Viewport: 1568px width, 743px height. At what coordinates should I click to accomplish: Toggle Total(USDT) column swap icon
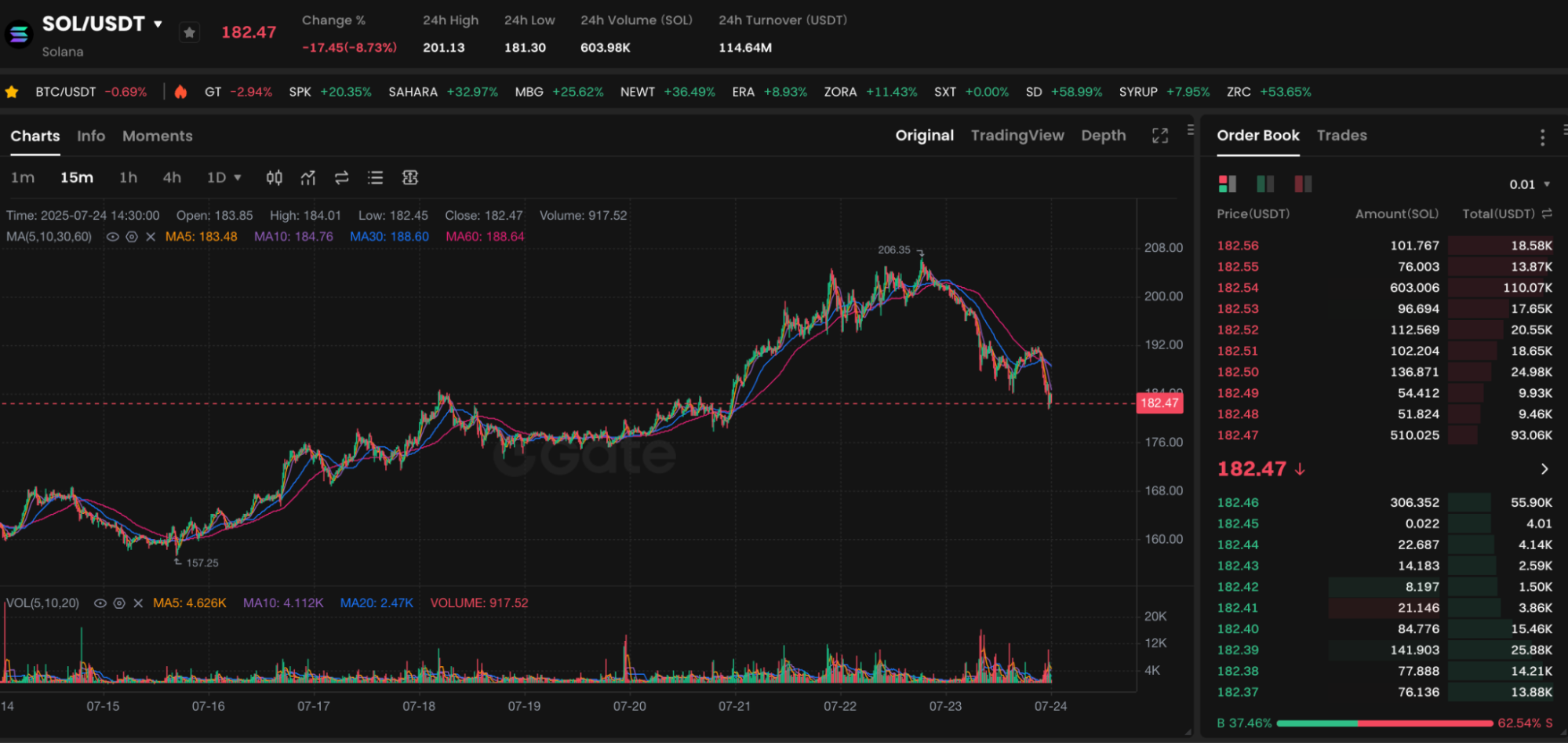1547,213
